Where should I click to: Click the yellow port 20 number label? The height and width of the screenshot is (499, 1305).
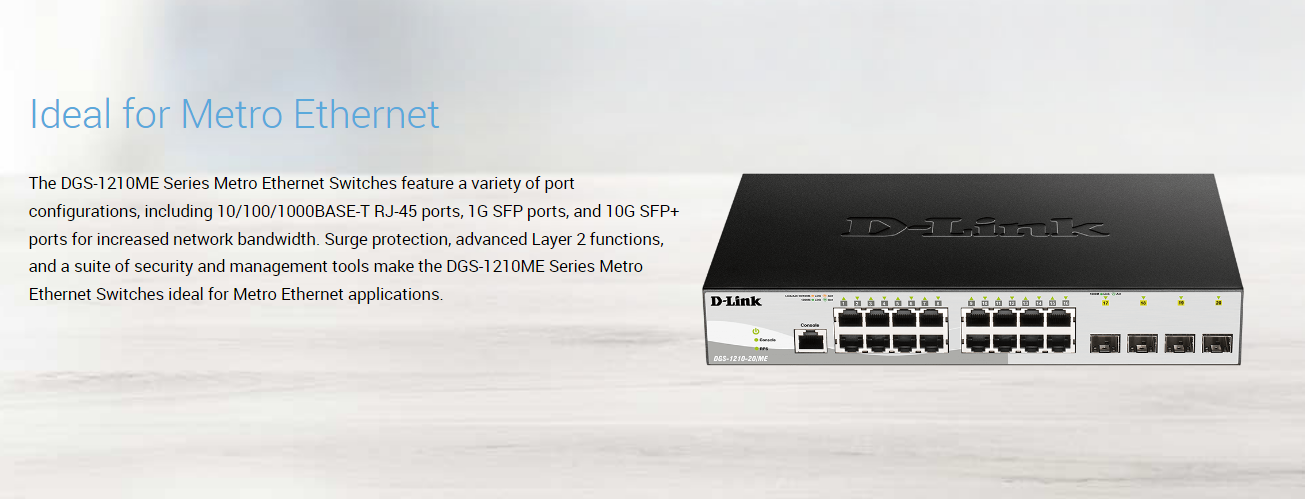(1218, 303)
